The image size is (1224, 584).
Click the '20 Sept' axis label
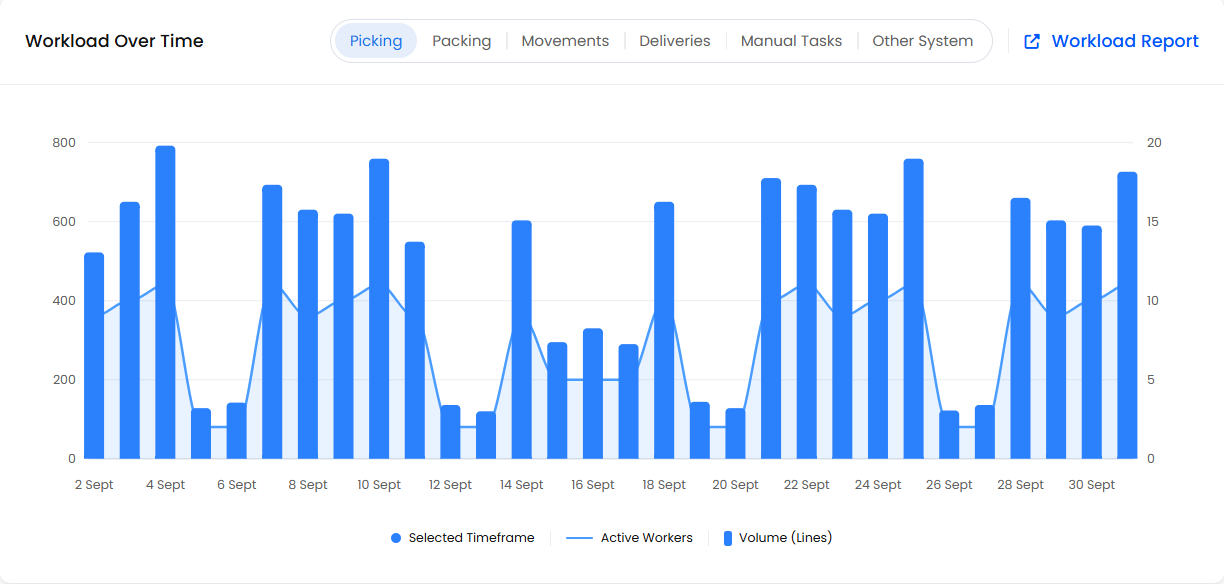pos(735,485)
